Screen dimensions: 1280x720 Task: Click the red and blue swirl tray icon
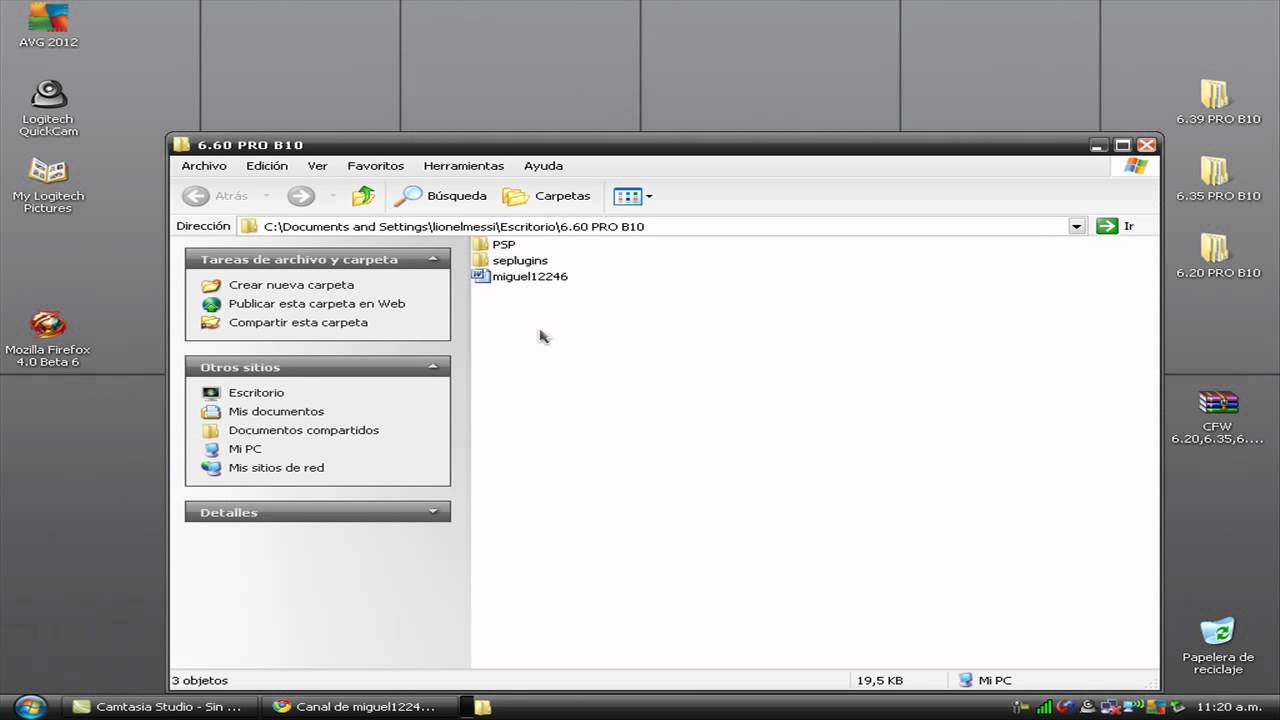click(1066, 707)
